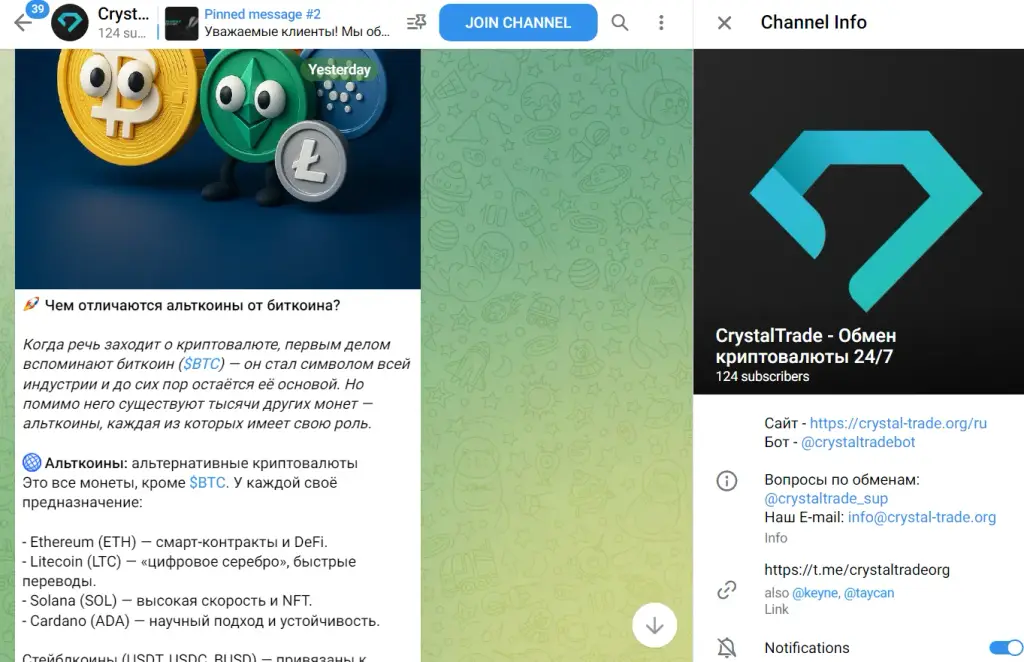Viewport: 1024px width, 662px height.
Task: Open the crystal-trade.org/ru website link
Action: pyautogui.click(x=898, y=423)
